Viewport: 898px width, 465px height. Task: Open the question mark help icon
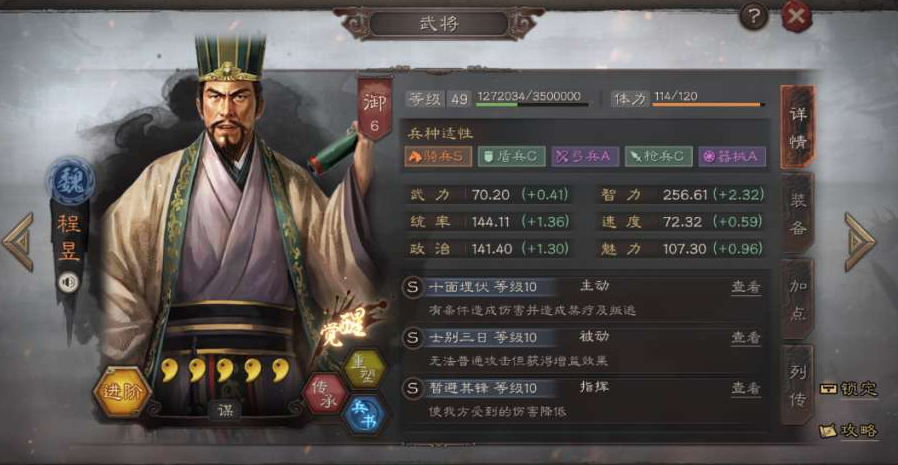coord(754,17)
